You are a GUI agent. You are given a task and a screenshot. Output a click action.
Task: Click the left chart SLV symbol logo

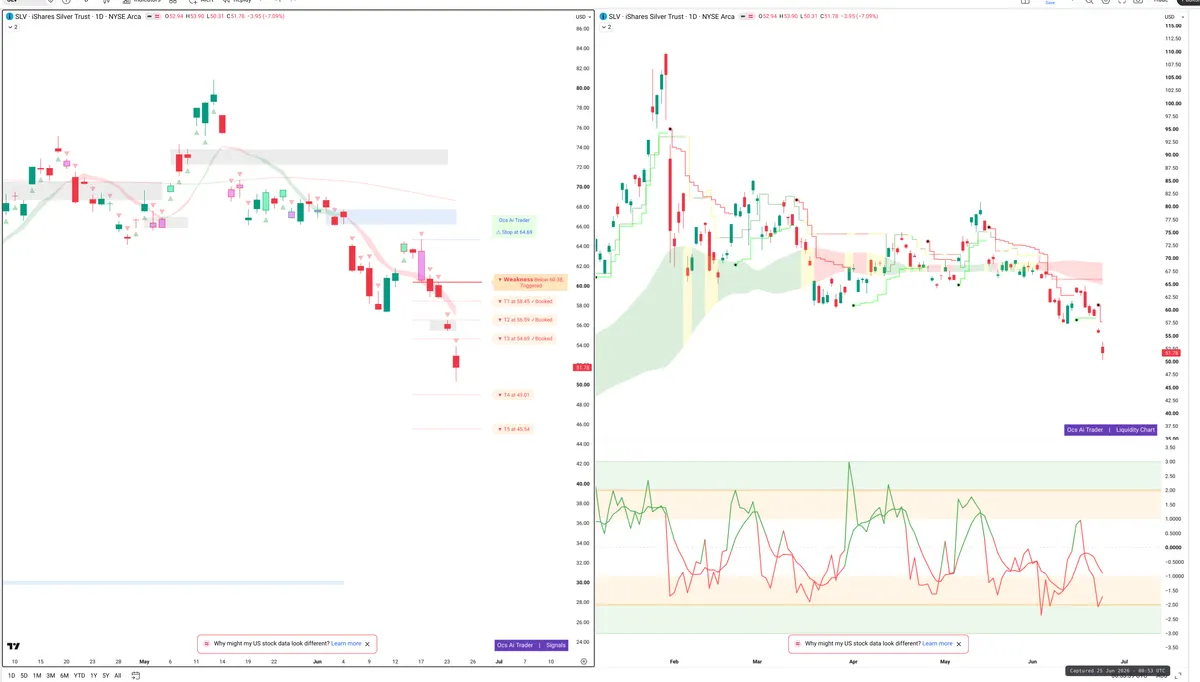[9, 17]
